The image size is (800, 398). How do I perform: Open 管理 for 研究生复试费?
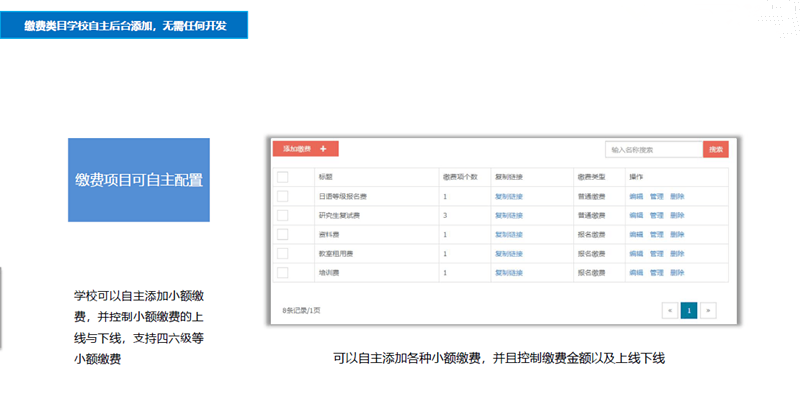657,215
